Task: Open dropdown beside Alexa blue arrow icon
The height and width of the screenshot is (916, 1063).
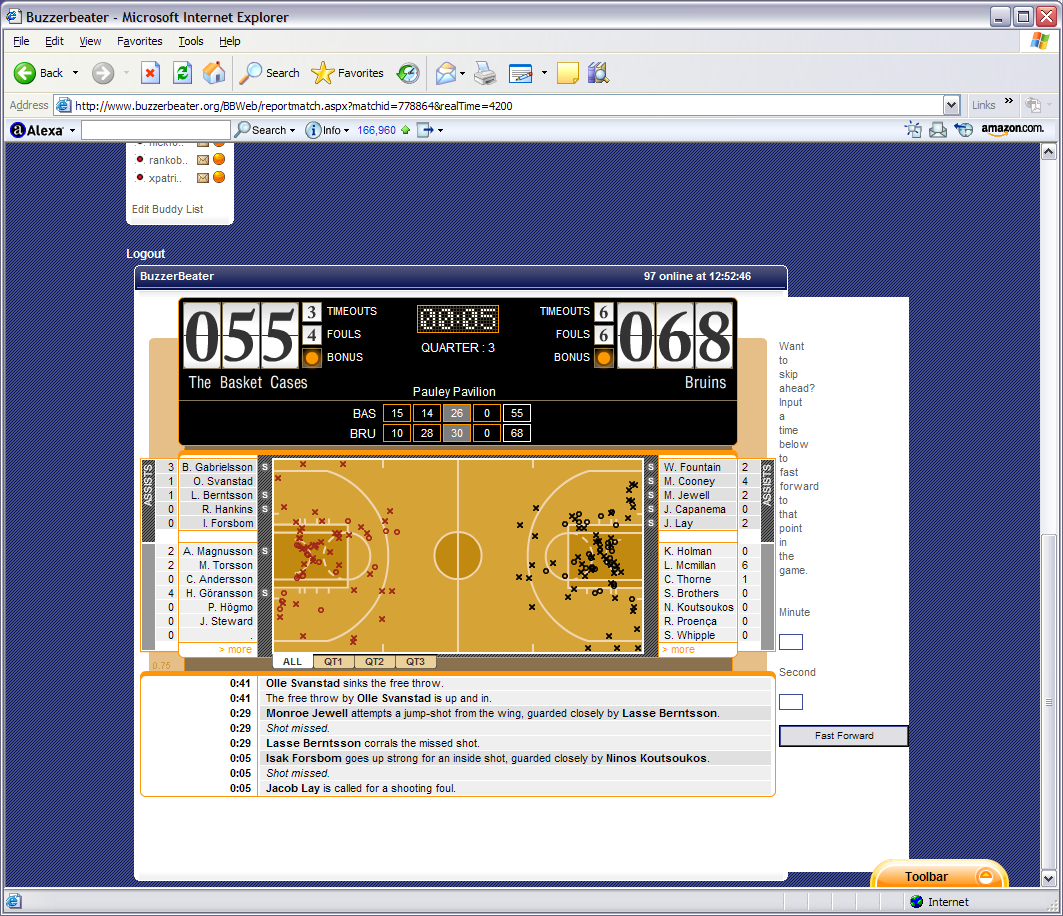Action: tap(441, 130)
